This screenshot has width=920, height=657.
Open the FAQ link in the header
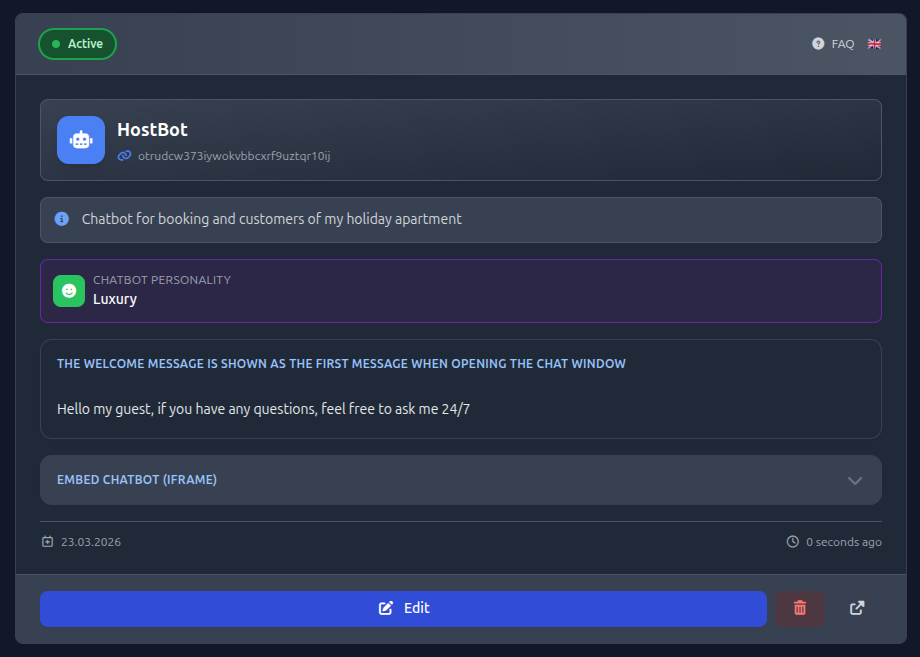[842, 44]
